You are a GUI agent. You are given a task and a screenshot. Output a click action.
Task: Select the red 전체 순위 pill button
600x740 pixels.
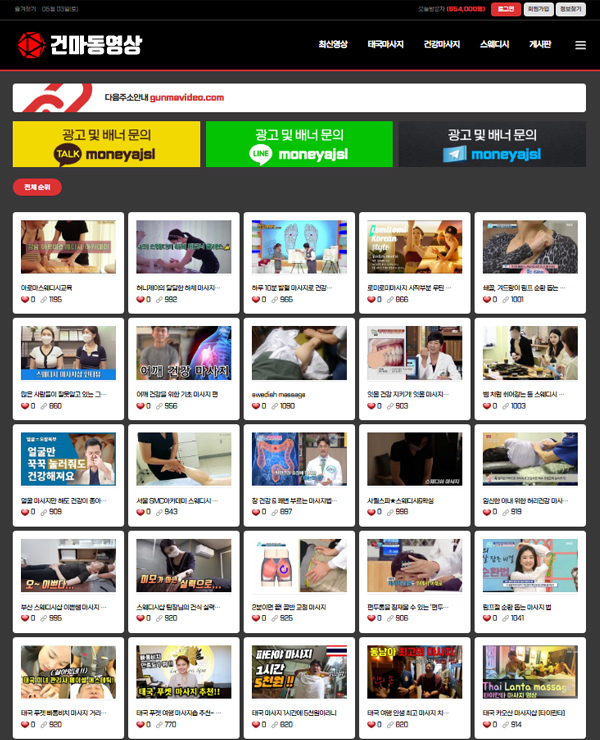37,187
